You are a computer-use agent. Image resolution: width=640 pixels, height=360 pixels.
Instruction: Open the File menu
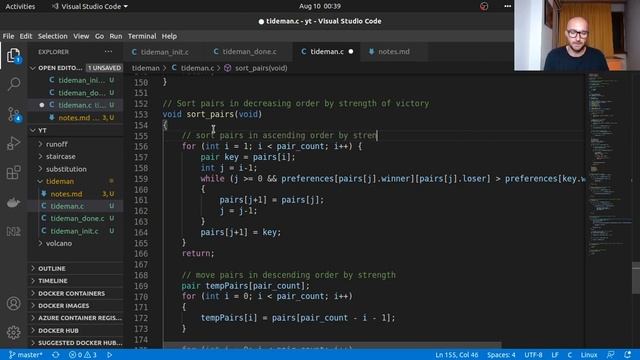[x=8, y=36]
